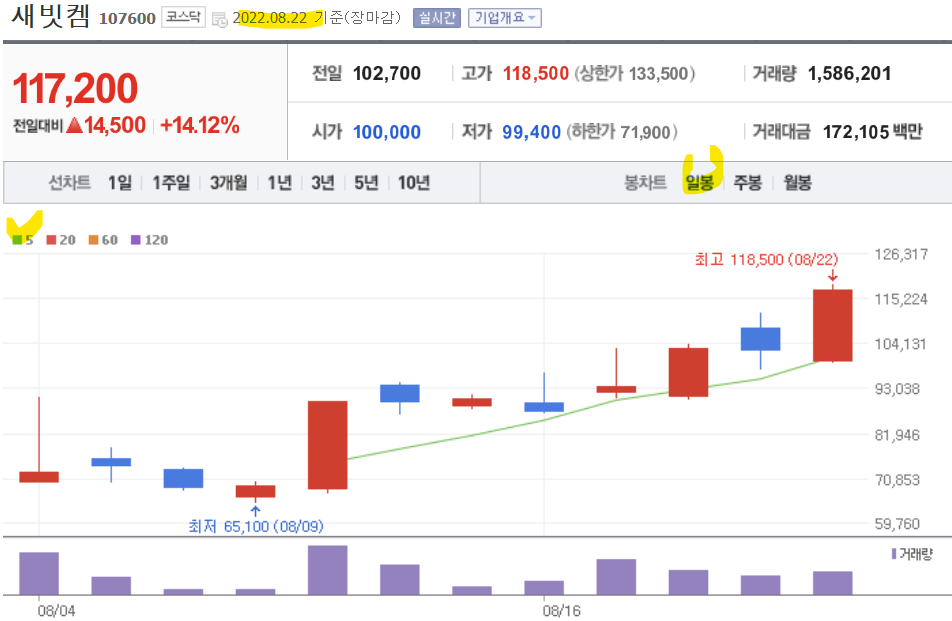Click the red arrow marking 최고 118,500

(832, 275)
